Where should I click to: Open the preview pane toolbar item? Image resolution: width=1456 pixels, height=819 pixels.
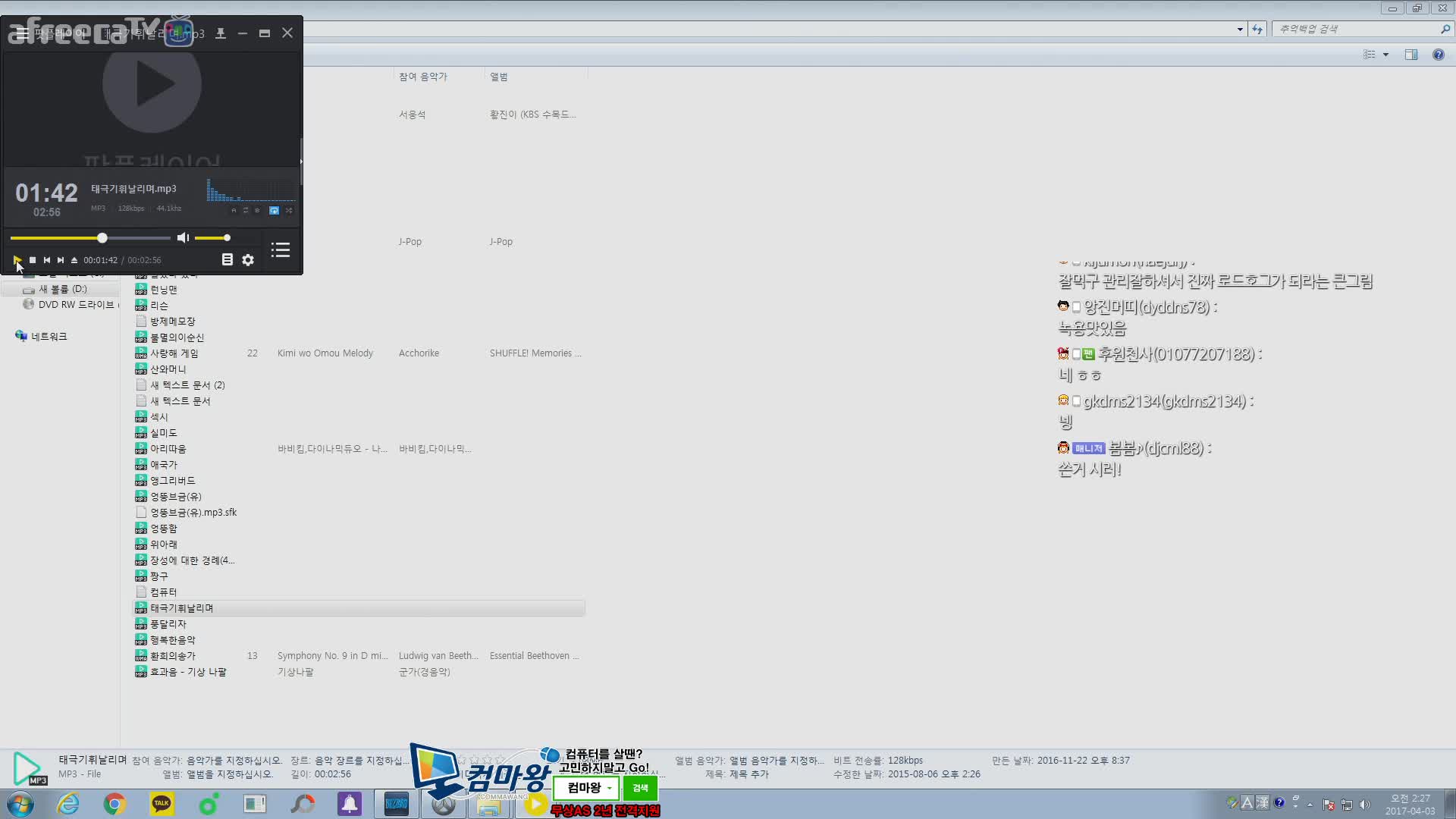pos(1412,54)
